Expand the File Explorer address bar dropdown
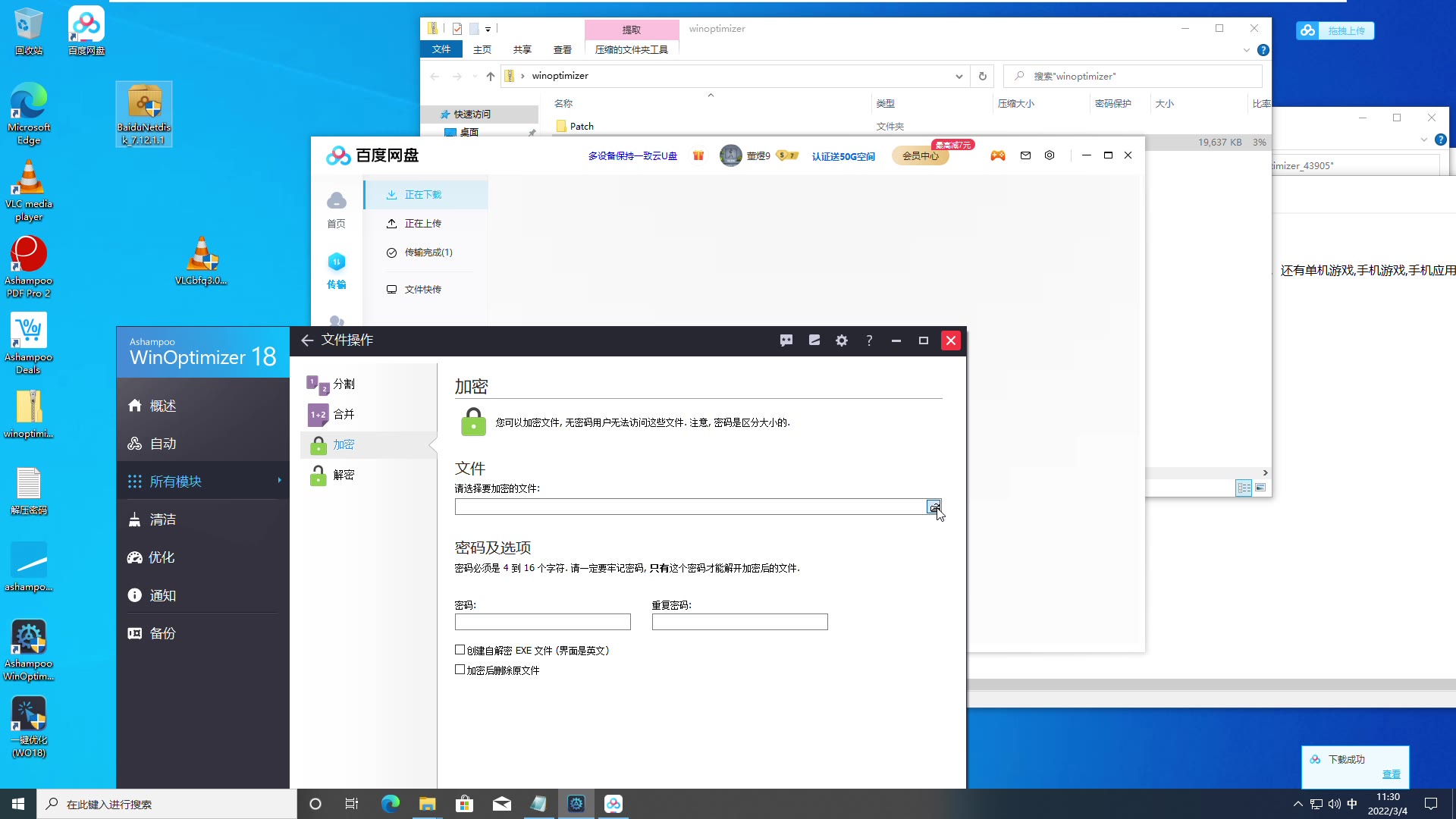Image resolution: width=1456 pixels, height=819 pixels. (x=959, y=76)
